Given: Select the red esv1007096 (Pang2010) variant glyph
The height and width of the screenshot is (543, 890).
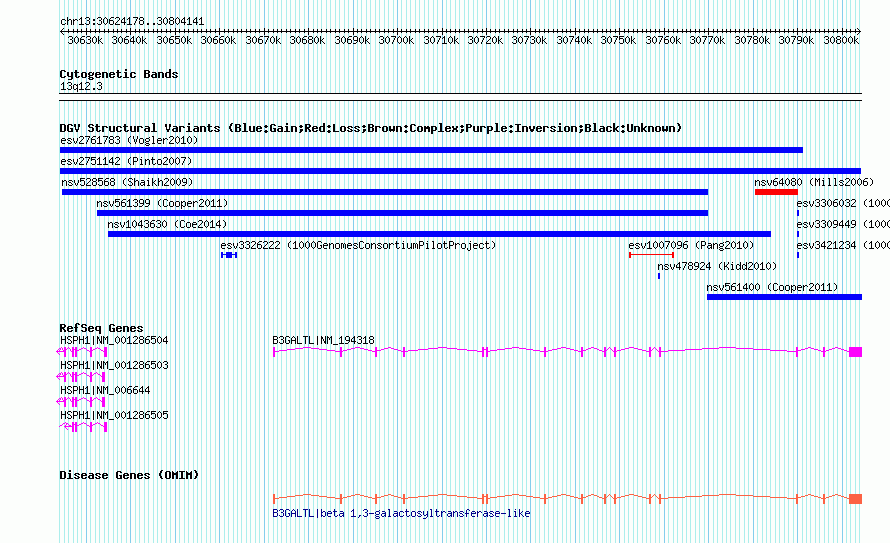Looking at the screenshot, I should tap(651, 255).
